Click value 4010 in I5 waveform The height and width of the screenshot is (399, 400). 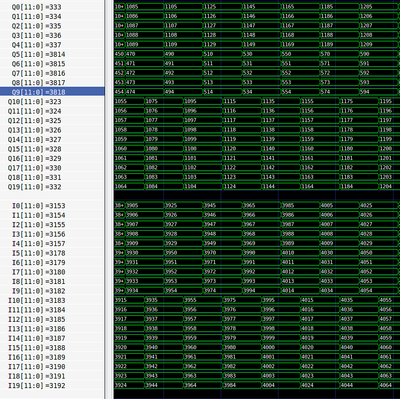tap(301, 253)
